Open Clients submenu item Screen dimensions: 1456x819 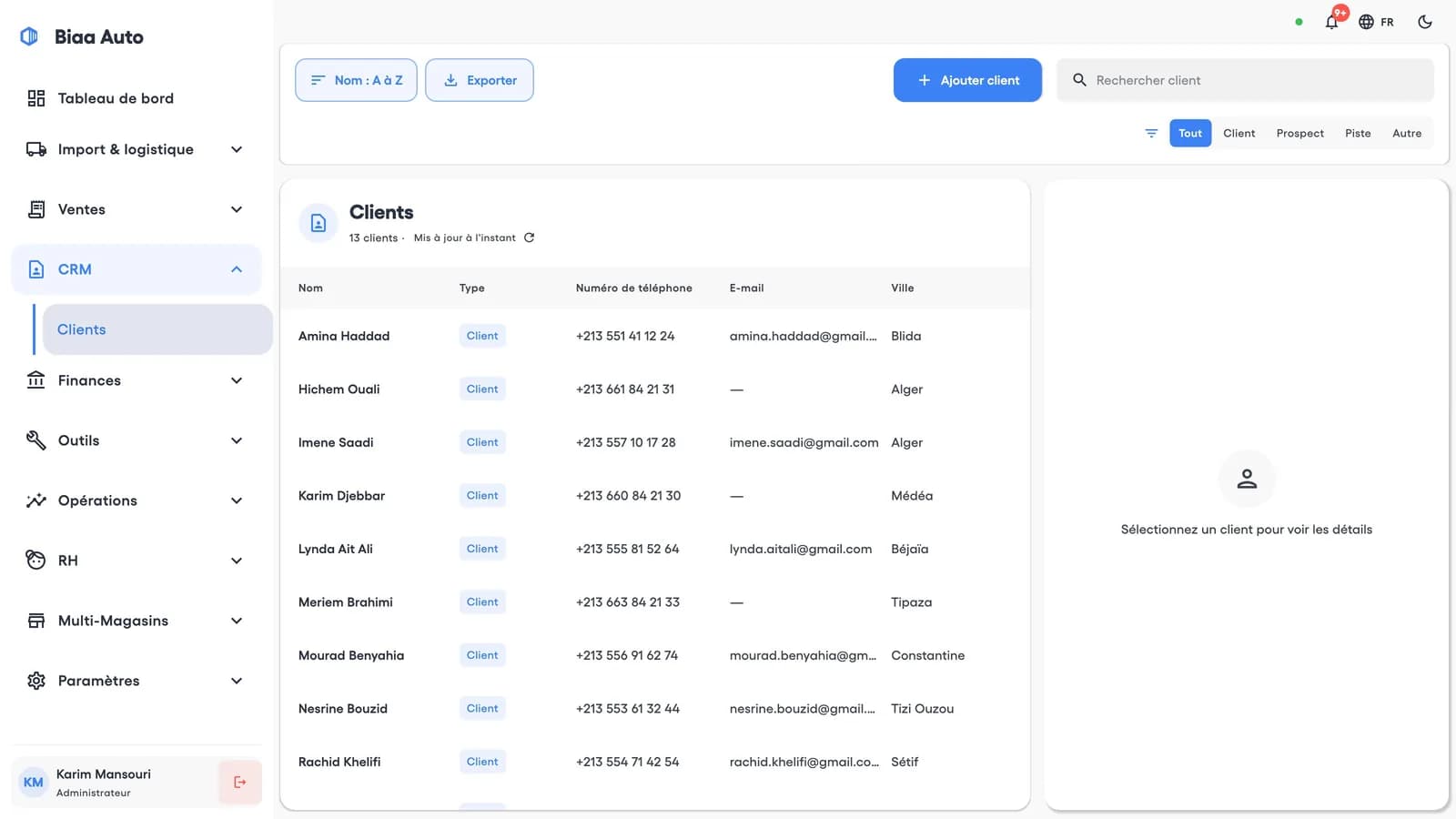click(x=157, y=329)
